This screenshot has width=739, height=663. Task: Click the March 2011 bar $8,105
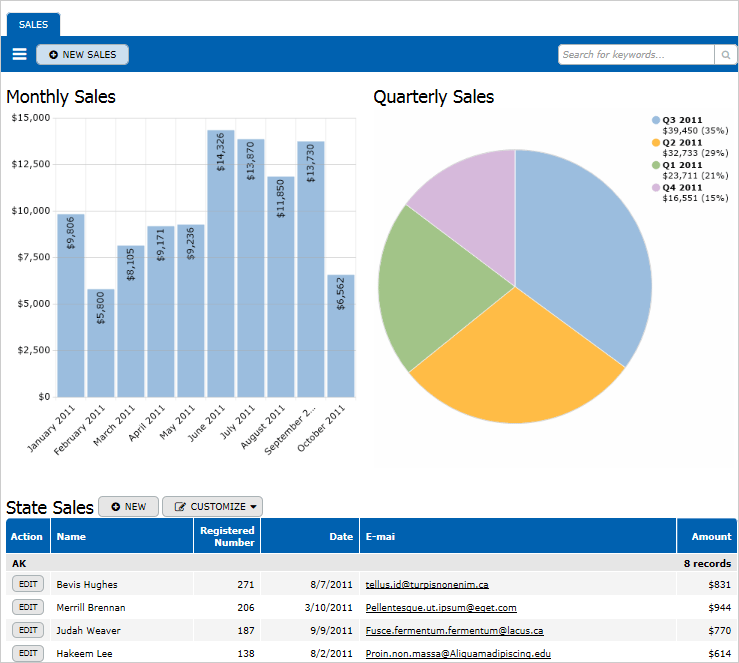click(x=131, y=321)
